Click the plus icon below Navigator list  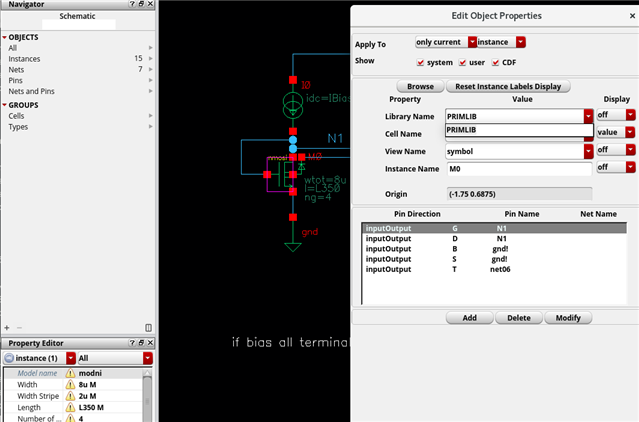click(7, 327)
